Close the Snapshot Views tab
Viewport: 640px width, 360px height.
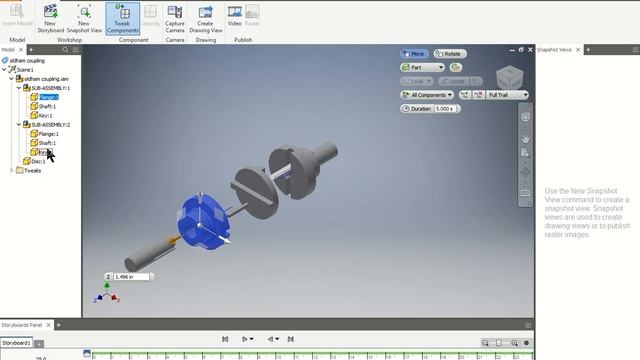(578, 50)
